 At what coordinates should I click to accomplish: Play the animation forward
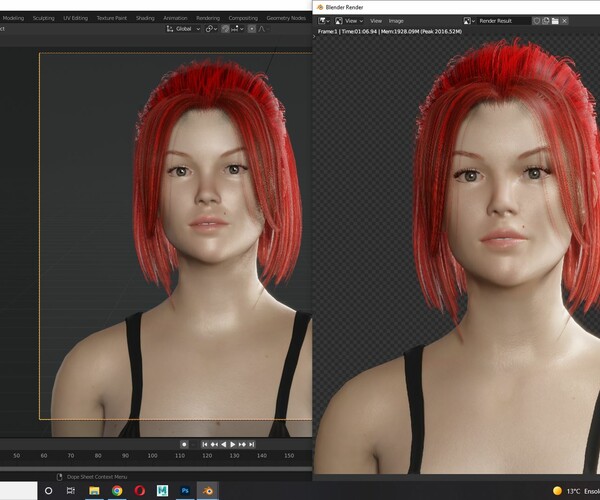pyautogui.click(x=233, y=444)
